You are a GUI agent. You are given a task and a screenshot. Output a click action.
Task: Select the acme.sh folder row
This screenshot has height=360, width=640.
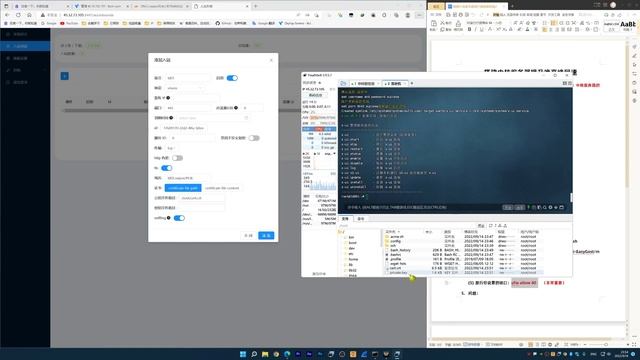(x=463, y=237)
